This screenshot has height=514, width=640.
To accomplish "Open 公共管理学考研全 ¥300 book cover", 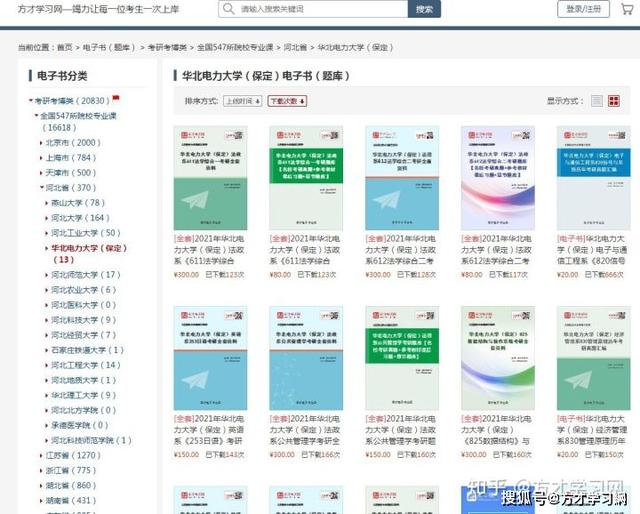I will tap(306, 358).
